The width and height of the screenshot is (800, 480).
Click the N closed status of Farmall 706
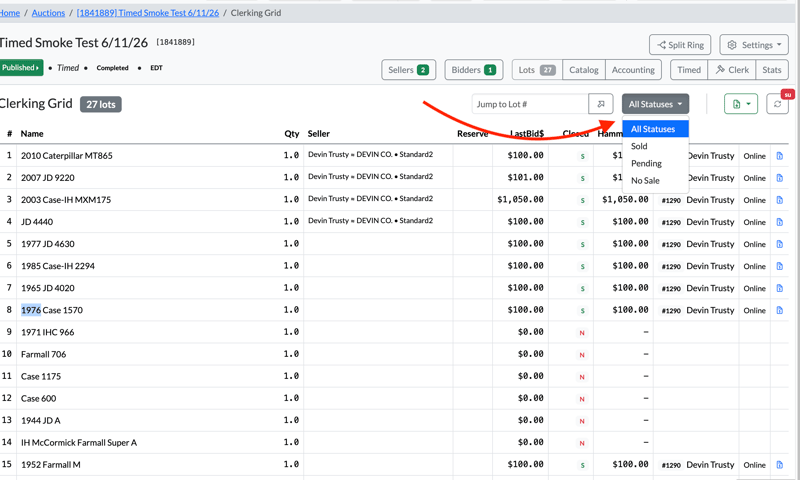pyautogui.click(x=582, y=355)
